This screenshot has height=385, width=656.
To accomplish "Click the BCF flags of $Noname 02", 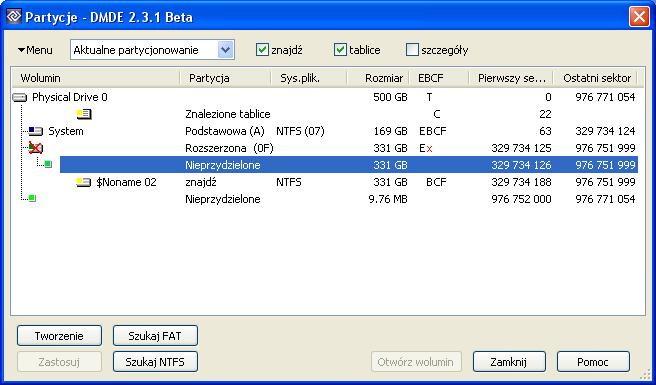I will 436,182.
